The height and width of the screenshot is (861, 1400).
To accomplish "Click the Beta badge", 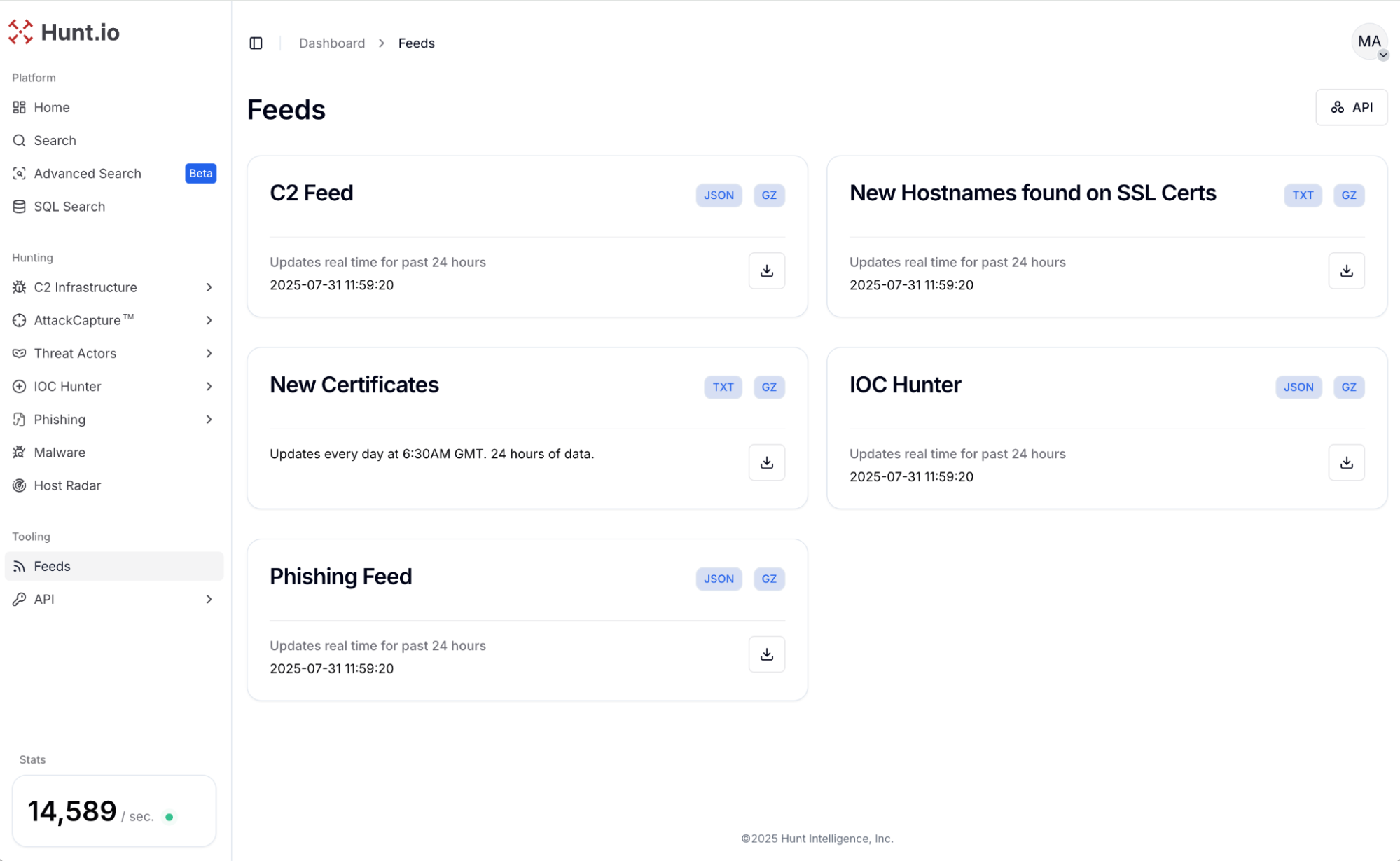I will pos(200,173).
